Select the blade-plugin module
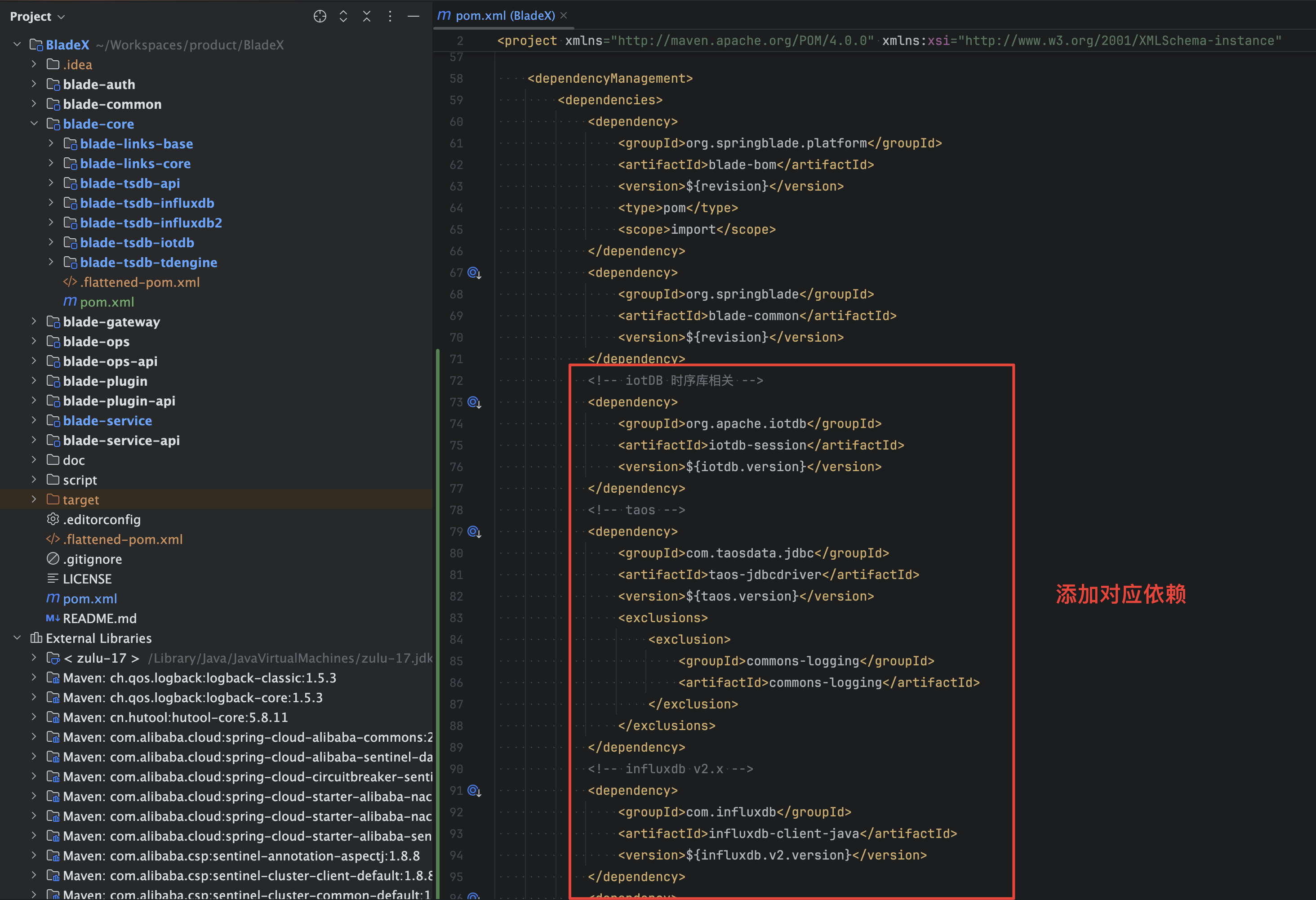Screen dimensions: 1316x900 [x=105, y=381]
